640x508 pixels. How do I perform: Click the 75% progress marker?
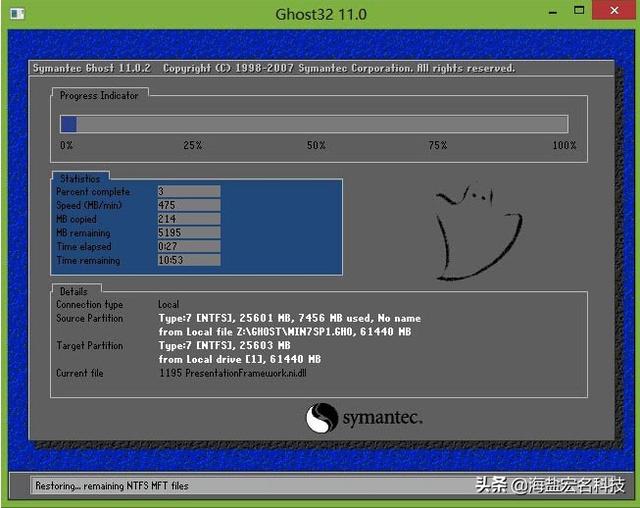coord(438,145)
